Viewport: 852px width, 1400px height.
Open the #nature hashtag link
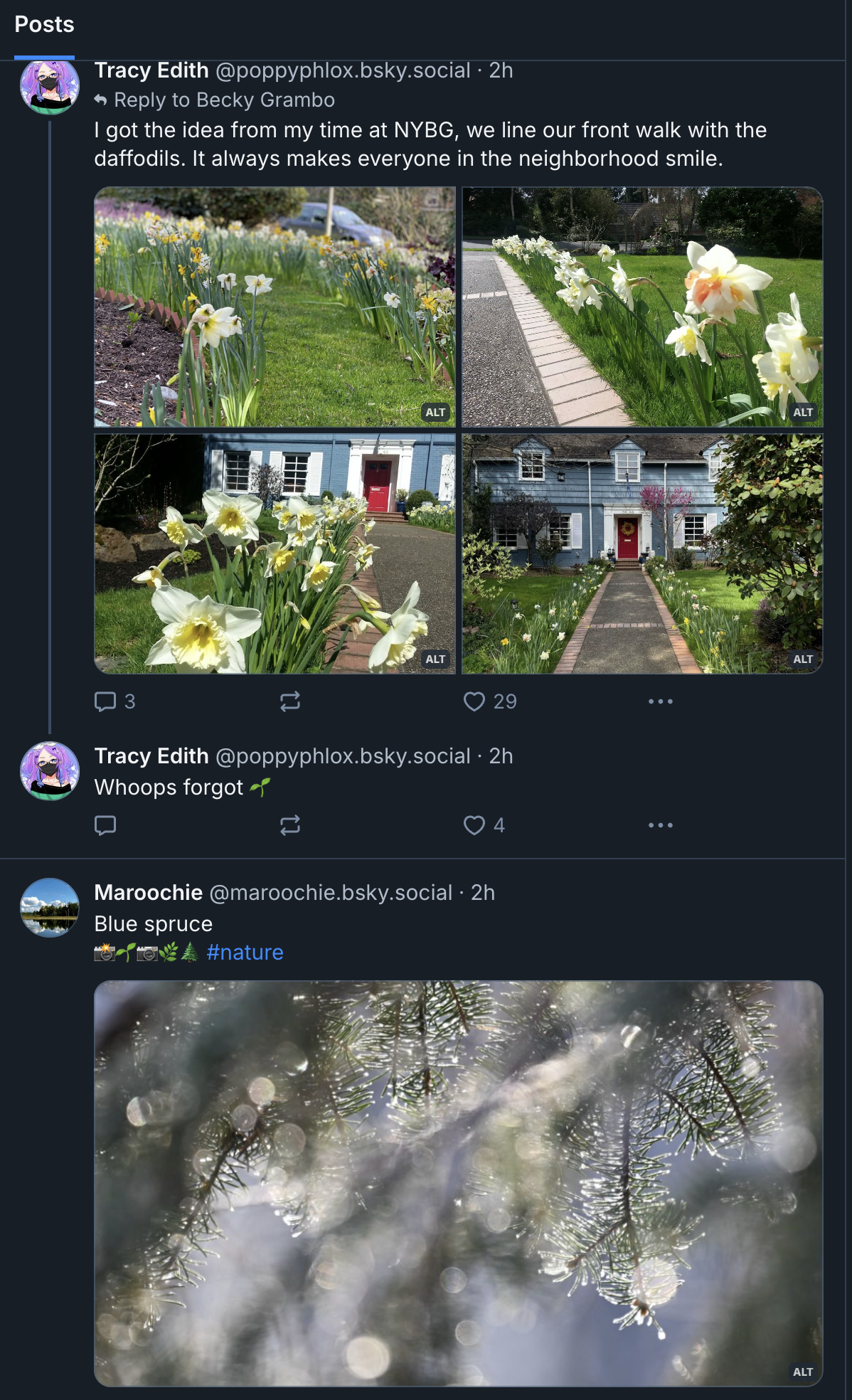point(245,952)
